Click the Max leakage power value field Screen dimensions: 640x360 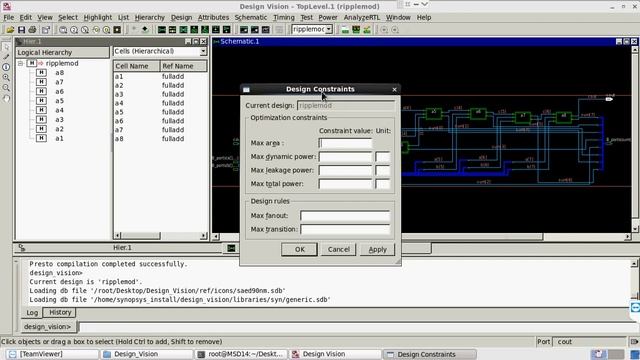(x=345, y=170)
